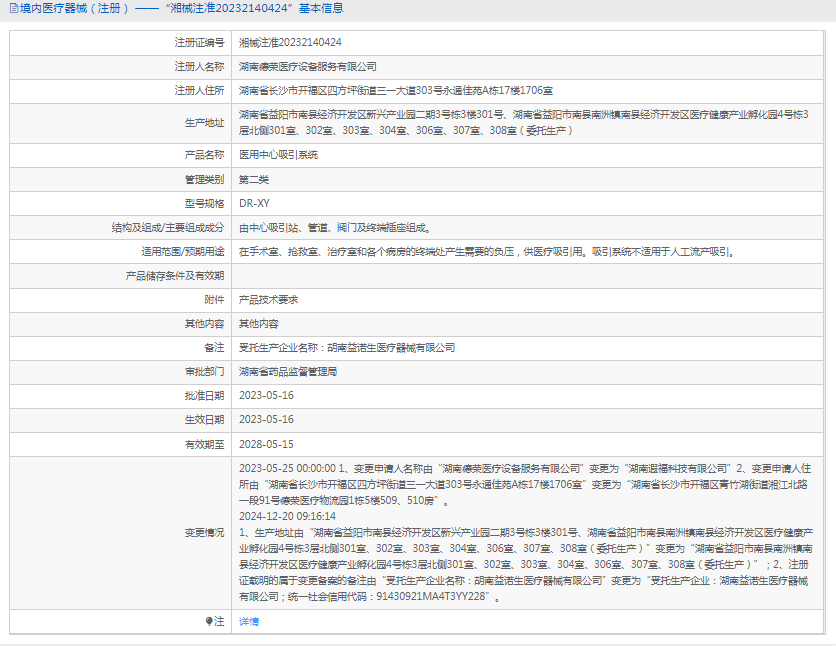Click the 结构及组成/主要组成成分 label
The width and height of the screenshot is (836, 646).
click(x=168, y=228)
